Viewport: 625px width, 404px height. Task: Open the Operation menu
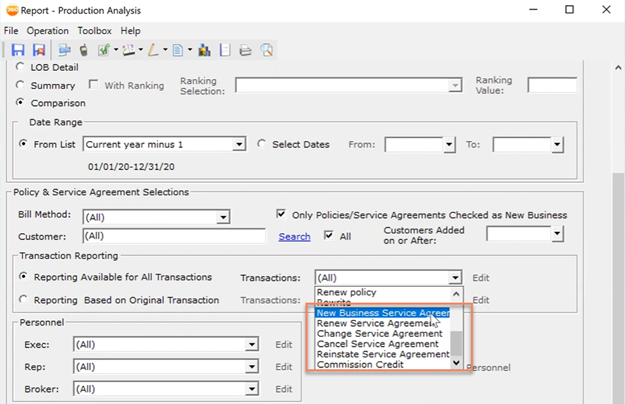[x=47, y=31]
